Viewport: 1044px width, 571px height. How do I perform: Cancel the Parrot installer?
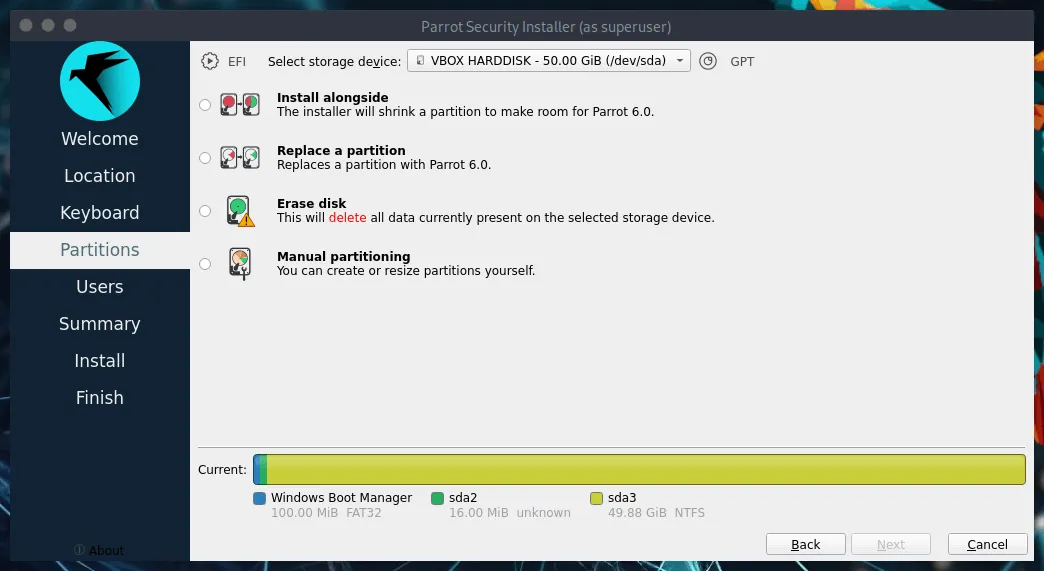click(987, 544)
